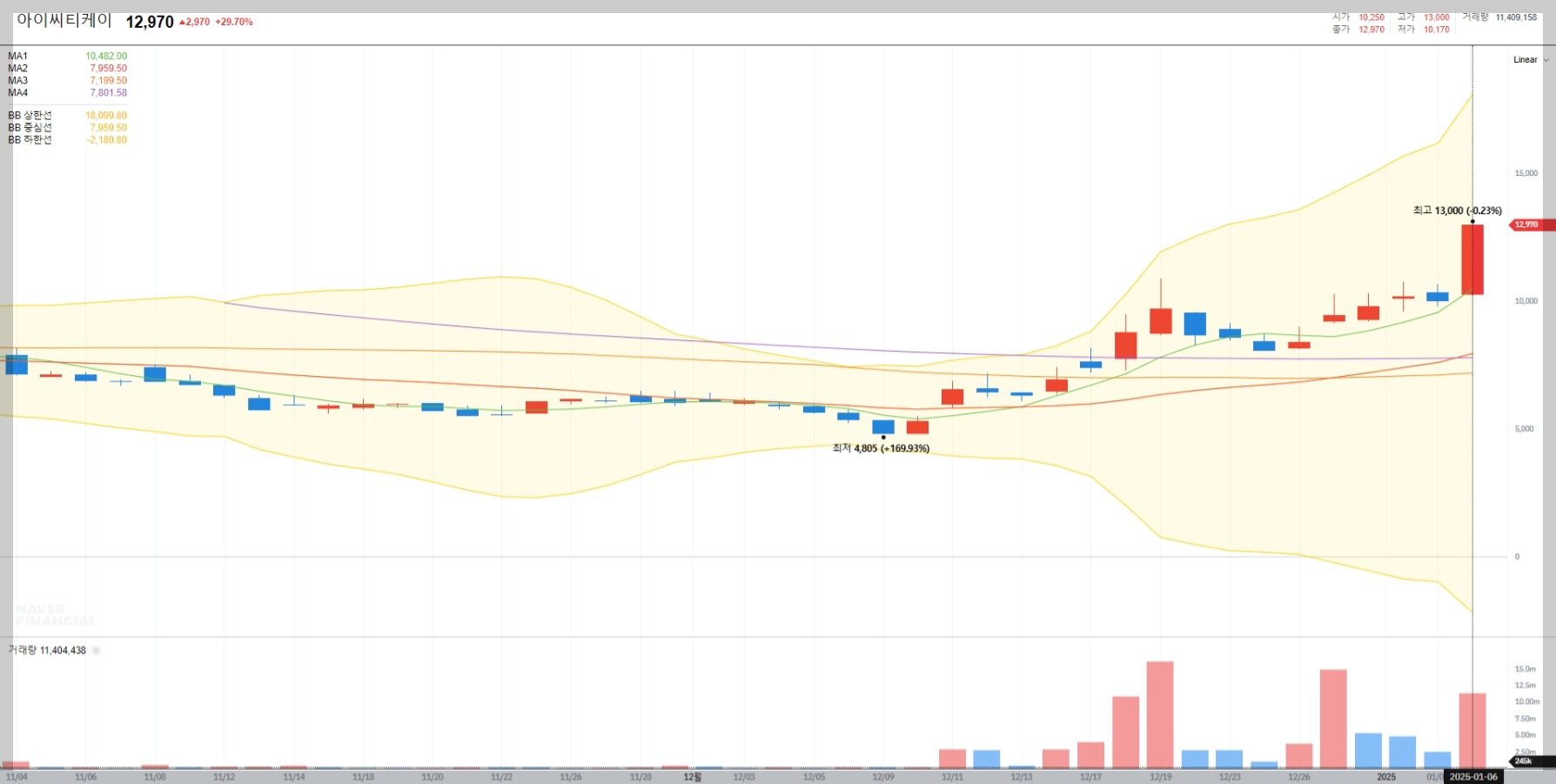This screenshot has height=784, width=1556.
Task: Select the BB 상한선 18,099.80 legend row
Action: tap(67, 115)
